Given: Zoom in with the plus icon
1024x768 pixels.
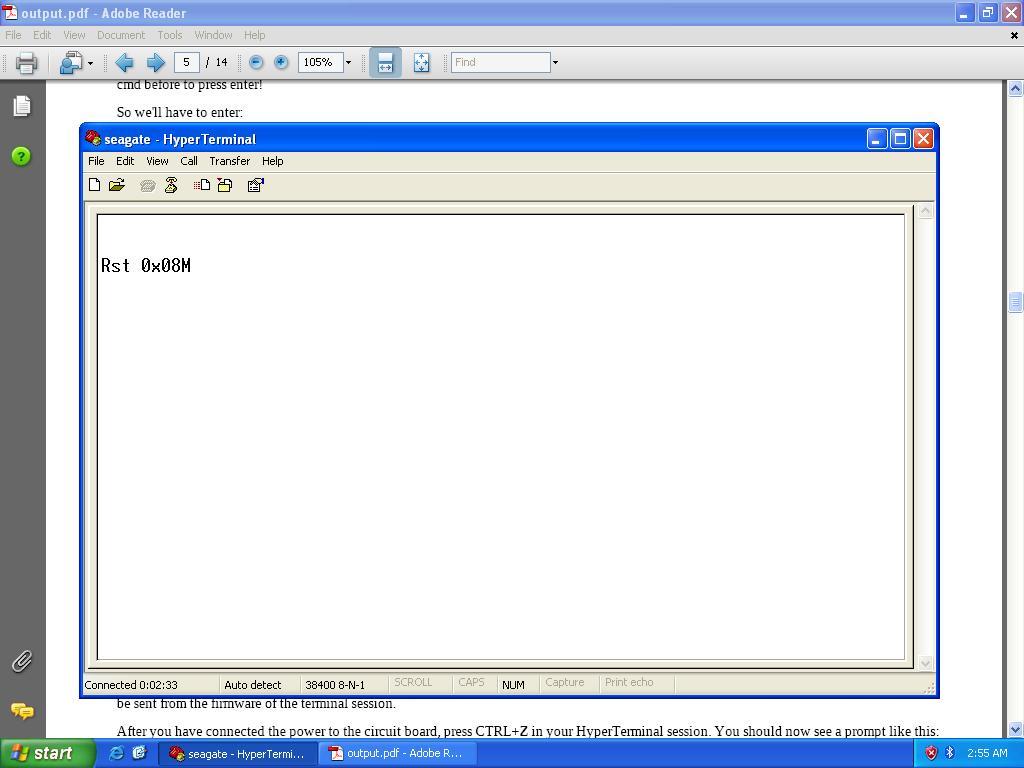Looking at the screenshot, I should click(x=281, y=62).
